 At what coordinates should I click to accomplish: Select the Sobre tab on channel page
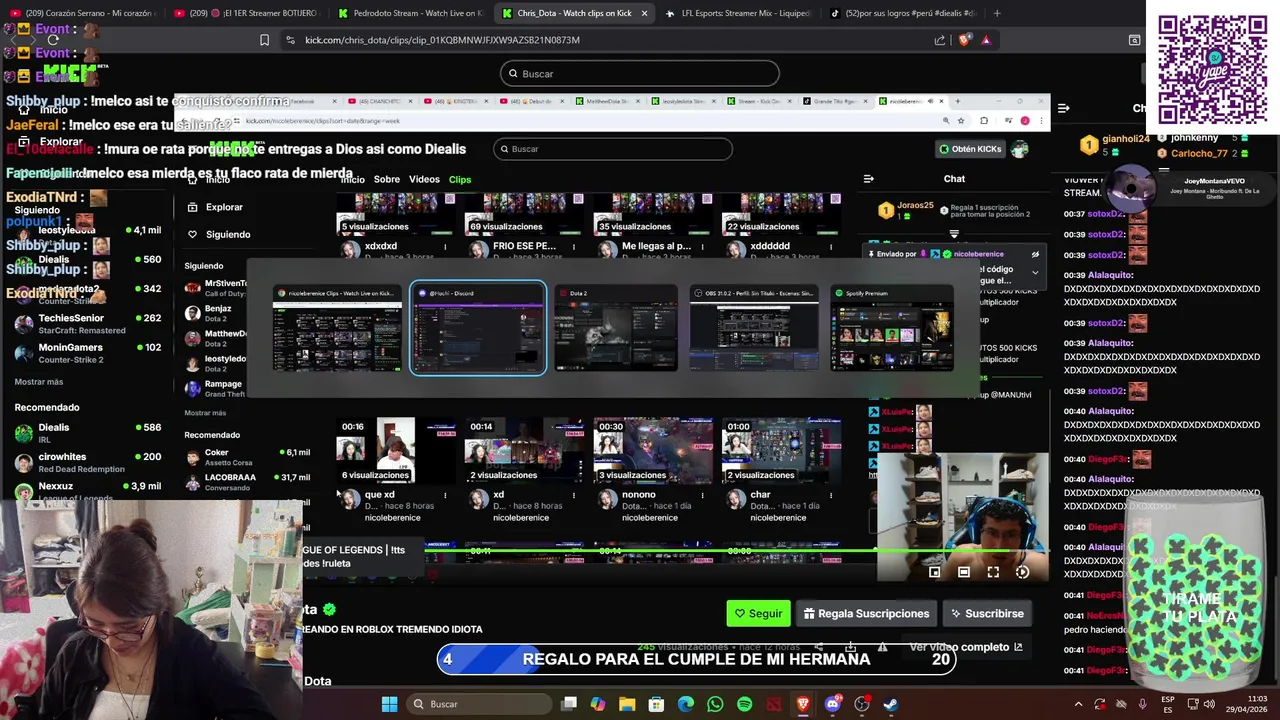[387, 179]
